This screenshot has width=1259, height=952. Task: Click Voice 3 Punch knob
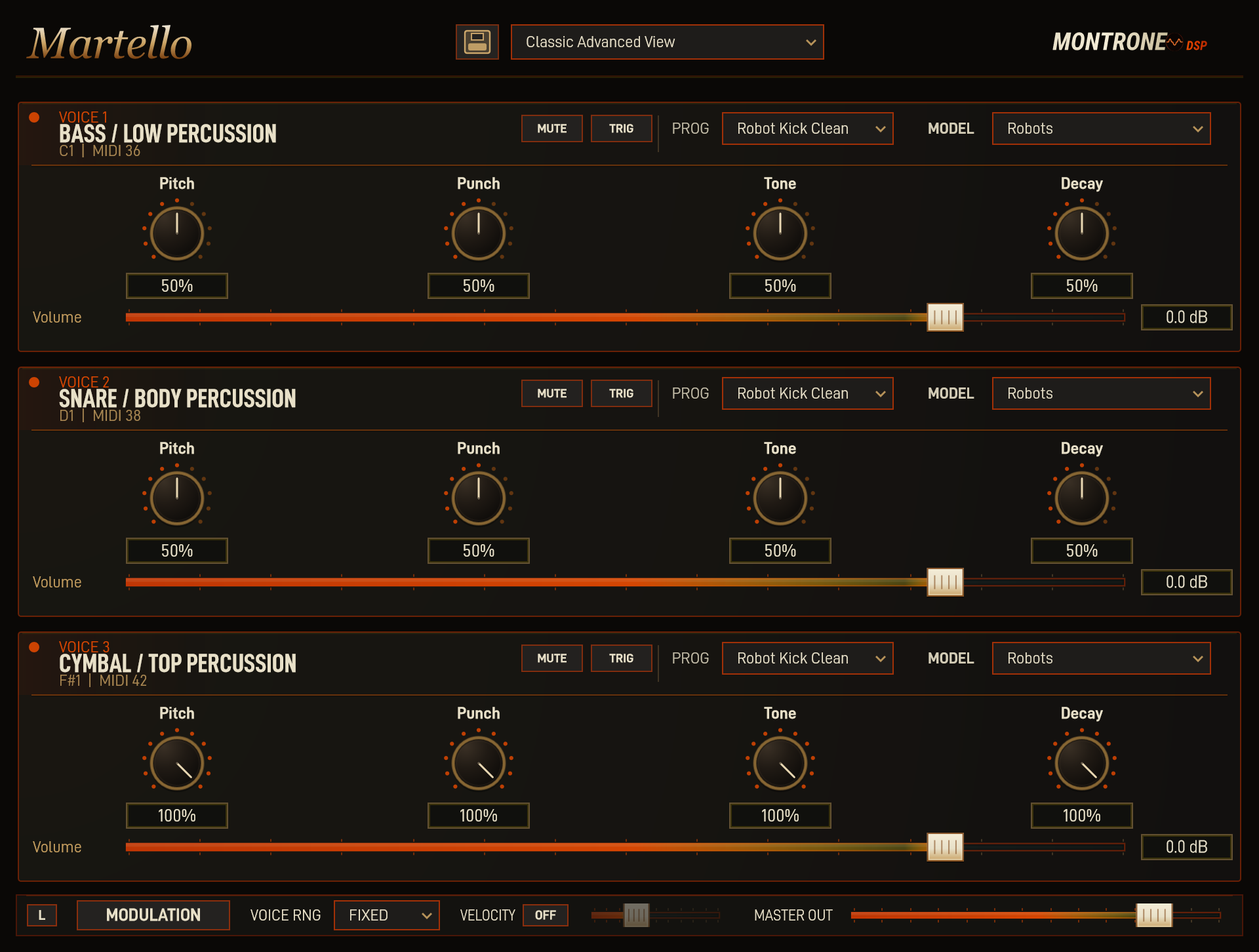tap(479, 763)
